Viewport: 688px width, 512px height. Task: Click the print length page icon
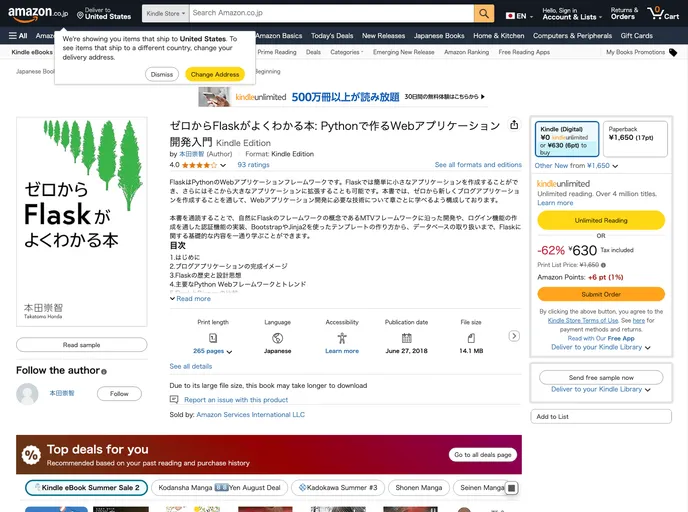(213, 338)
